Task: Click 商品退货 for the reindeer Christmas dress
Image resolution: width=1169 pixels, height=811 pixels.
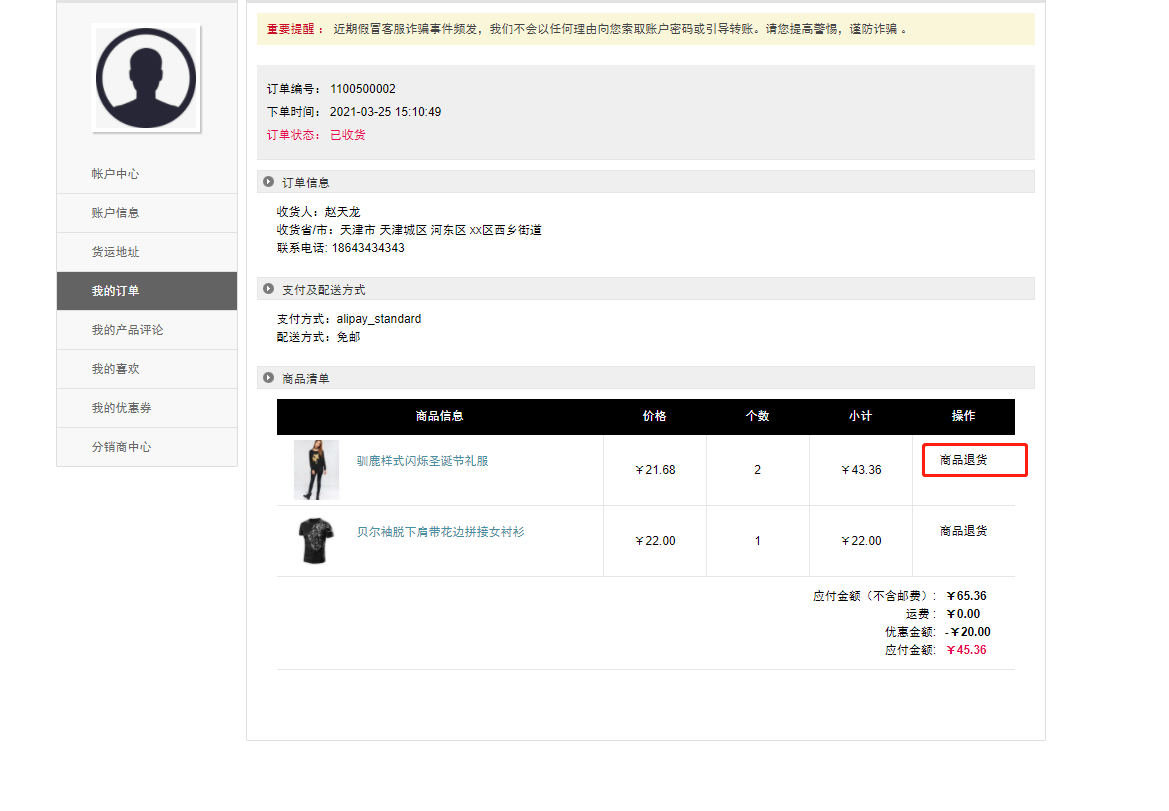Action: 964,461
